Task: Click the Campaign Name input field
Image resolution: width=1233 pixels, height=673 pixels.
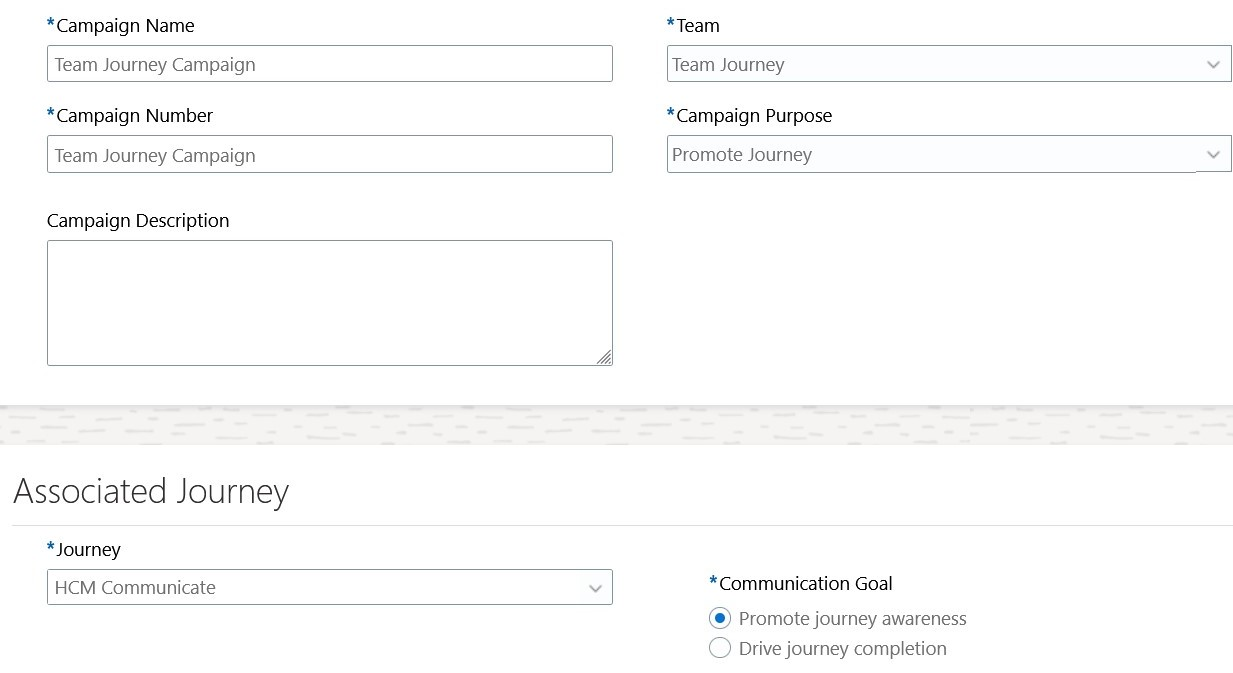Action: pyautogui.click(x=329, y=64)
